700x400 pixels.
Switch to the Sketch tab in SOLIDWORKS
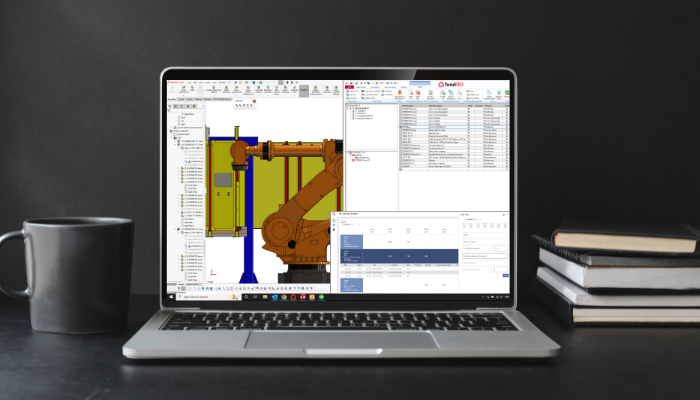[190, 99]
